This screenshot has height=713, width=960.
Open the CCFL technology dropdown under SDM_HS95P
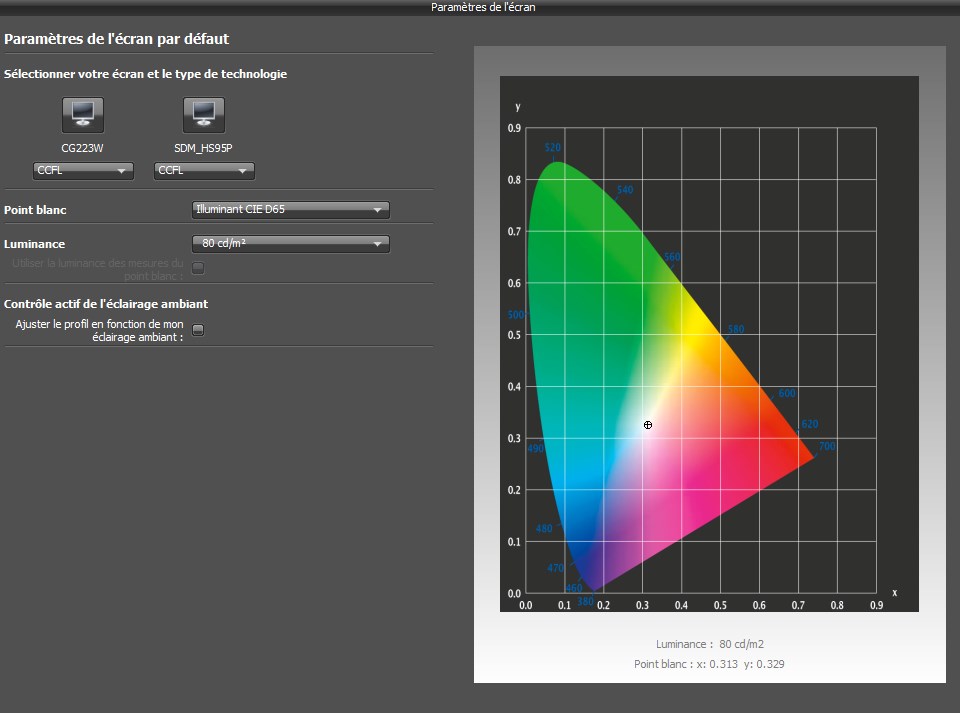click(204, 171)
